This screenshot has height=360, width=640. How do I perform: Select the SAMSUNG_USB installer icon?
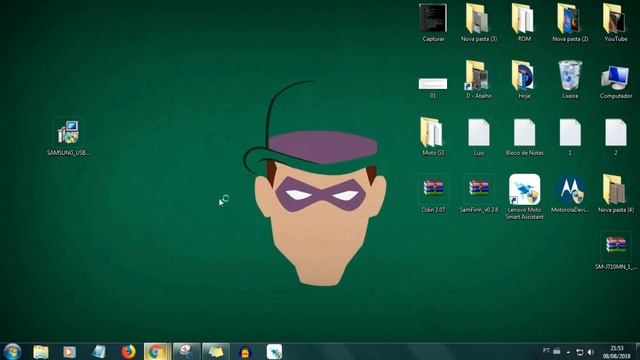pyautogui.click(x=68, y=137)
